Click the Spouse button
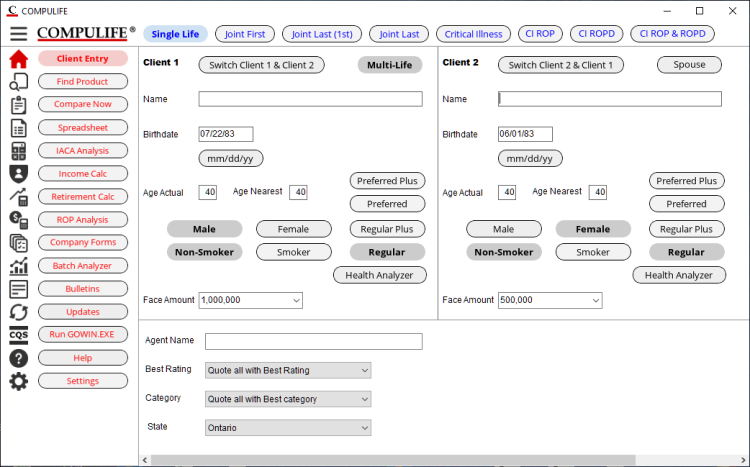 (689, 65)
